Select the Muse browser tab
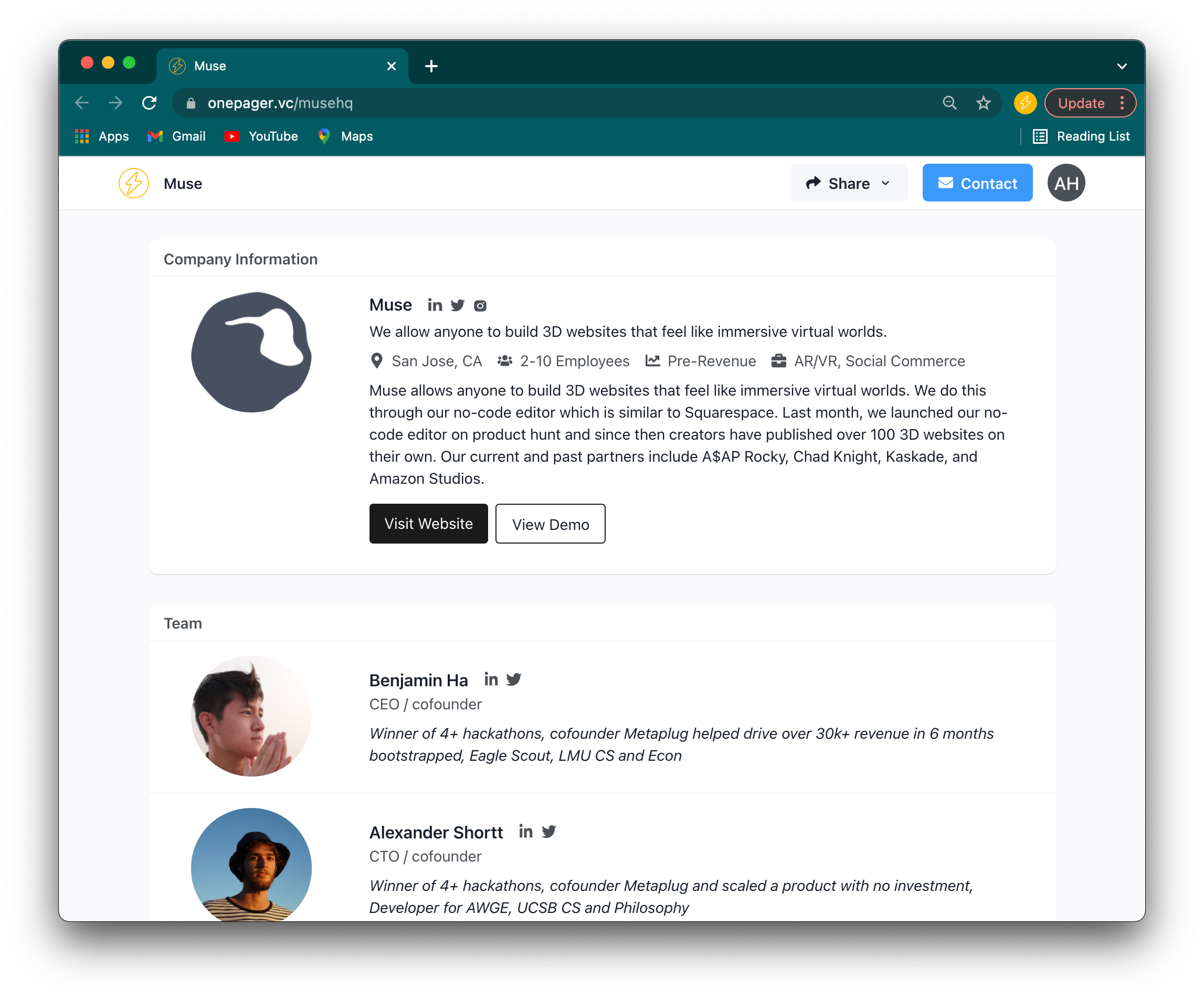Image resolution: width=1204 pixels, height=999 pixels. 282,67
